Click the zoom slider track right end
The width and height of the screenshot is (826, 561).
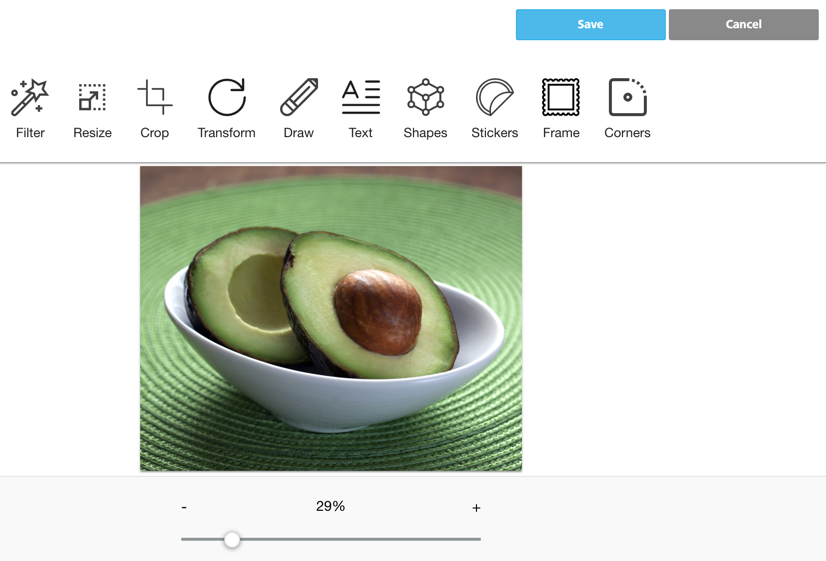(x=477, y=539)
